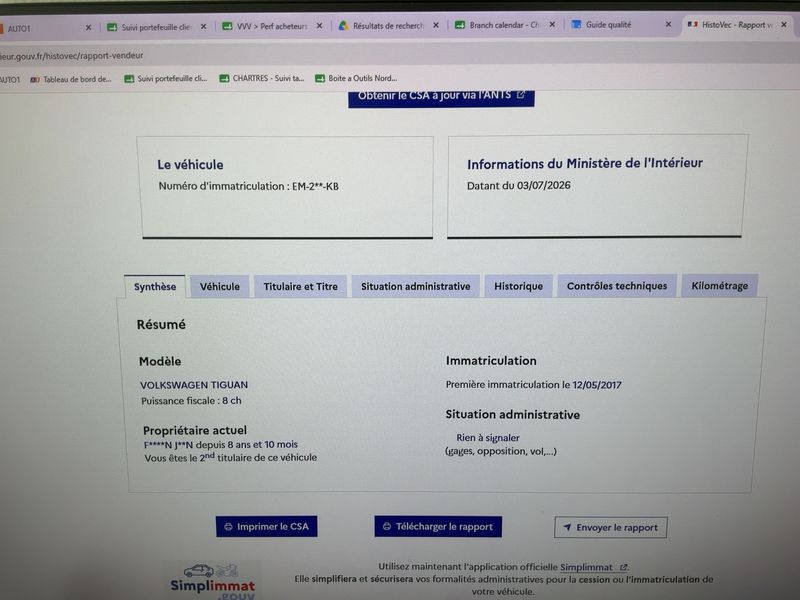Click the browser address bar URL

(x=71, y=56)
